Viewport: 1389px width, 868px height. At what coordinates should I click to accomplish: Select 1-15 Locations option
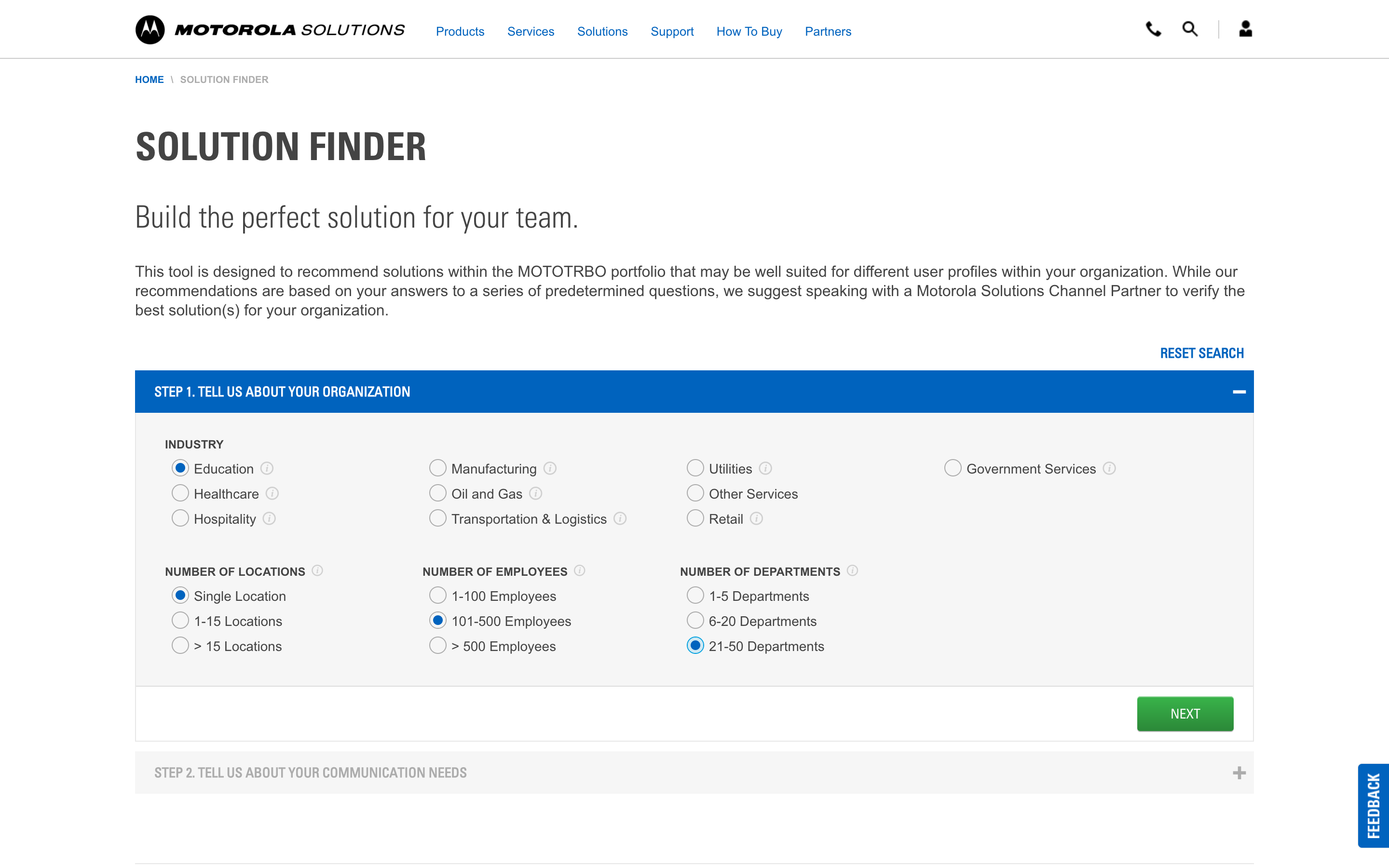180,621
